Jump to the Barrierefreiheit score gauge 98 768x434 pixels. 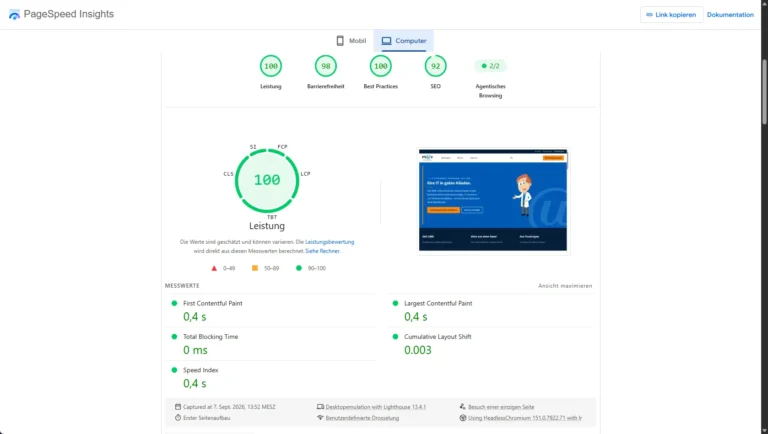tap(326, 66)
